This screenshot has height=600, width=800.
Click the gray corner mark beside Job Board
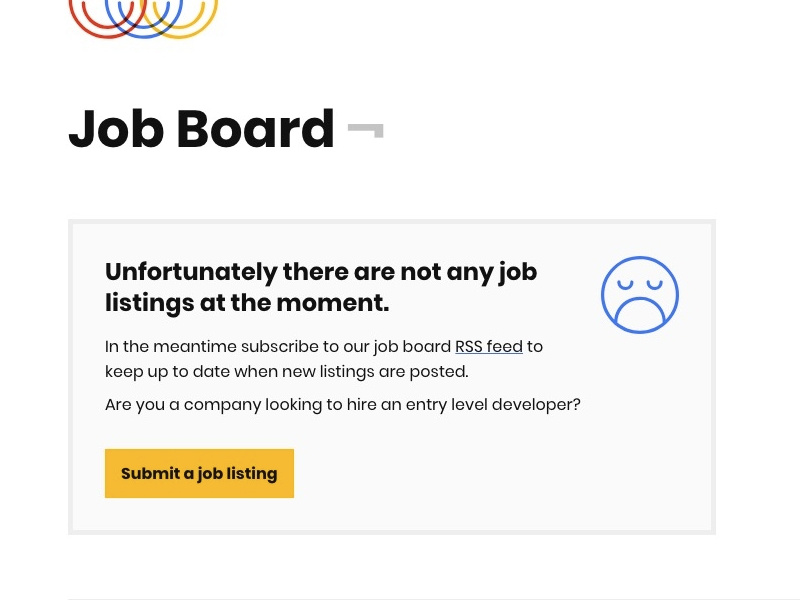[365, 130]
